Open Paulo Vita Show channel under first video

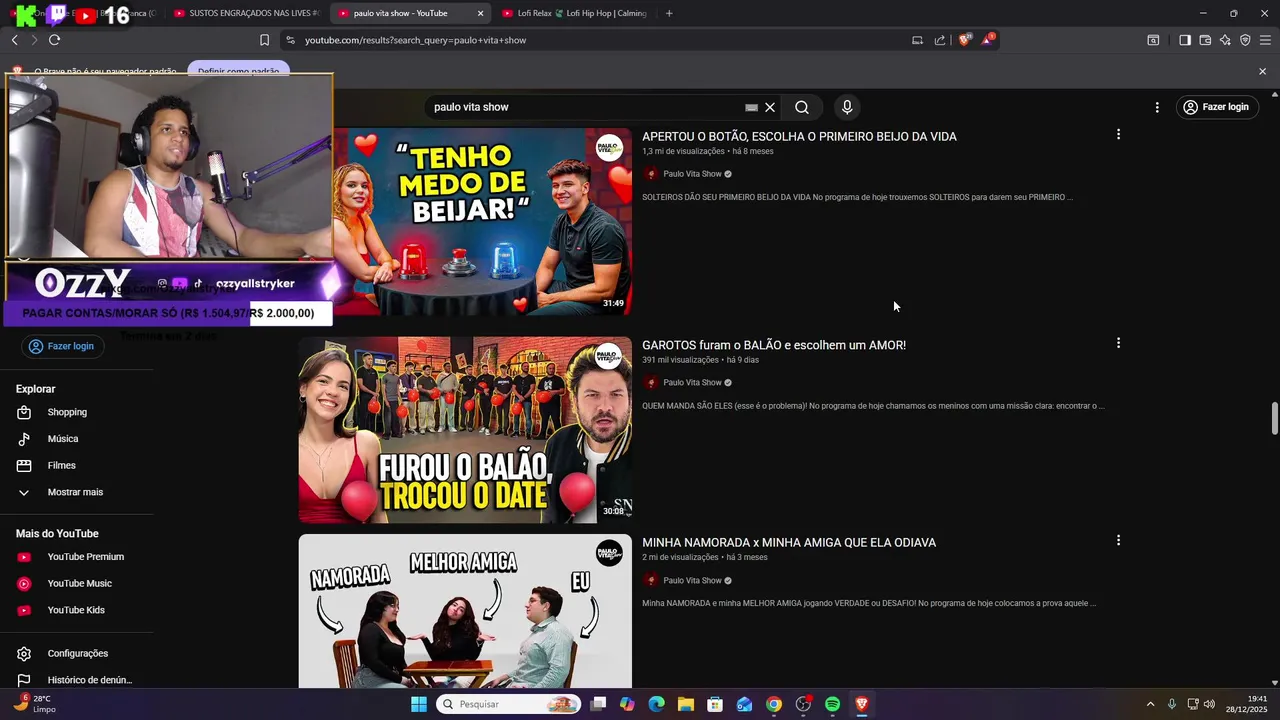pyautogui.click(x=692, y=174)
